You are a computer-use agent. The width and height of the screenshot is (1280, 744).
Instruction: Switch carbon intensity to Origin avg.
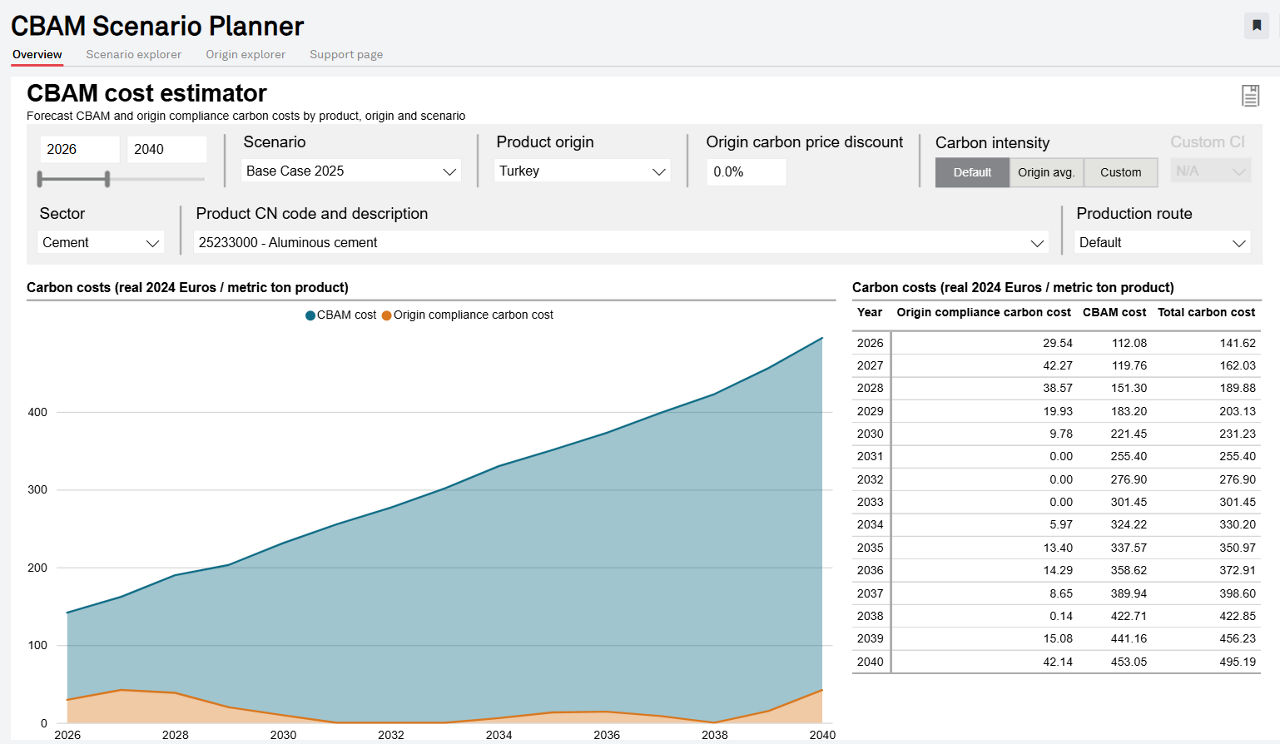point(1046,172)
